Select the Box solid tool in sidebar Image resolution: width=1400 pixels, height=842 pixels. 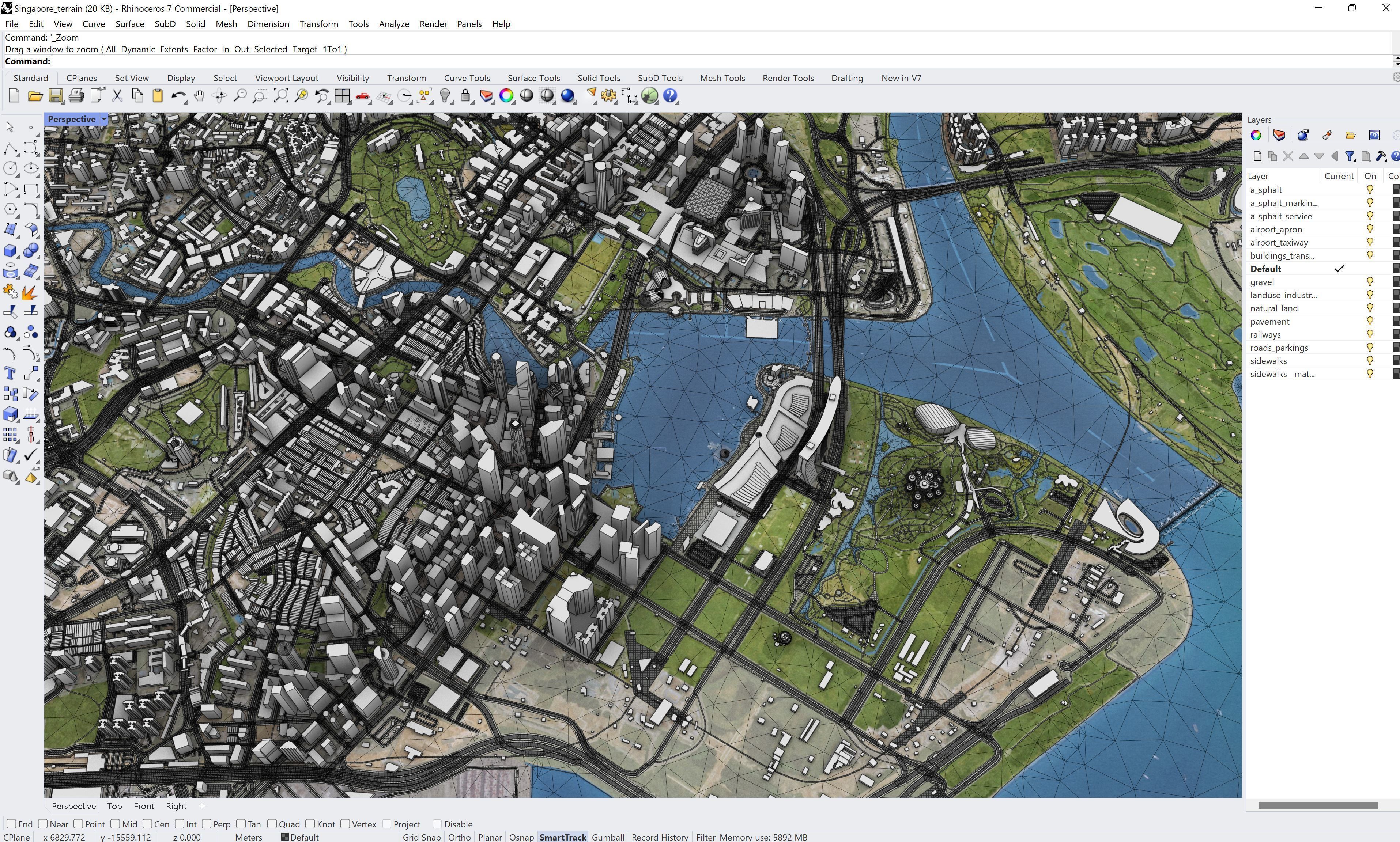pyautogui.click(x=10, y=250)
